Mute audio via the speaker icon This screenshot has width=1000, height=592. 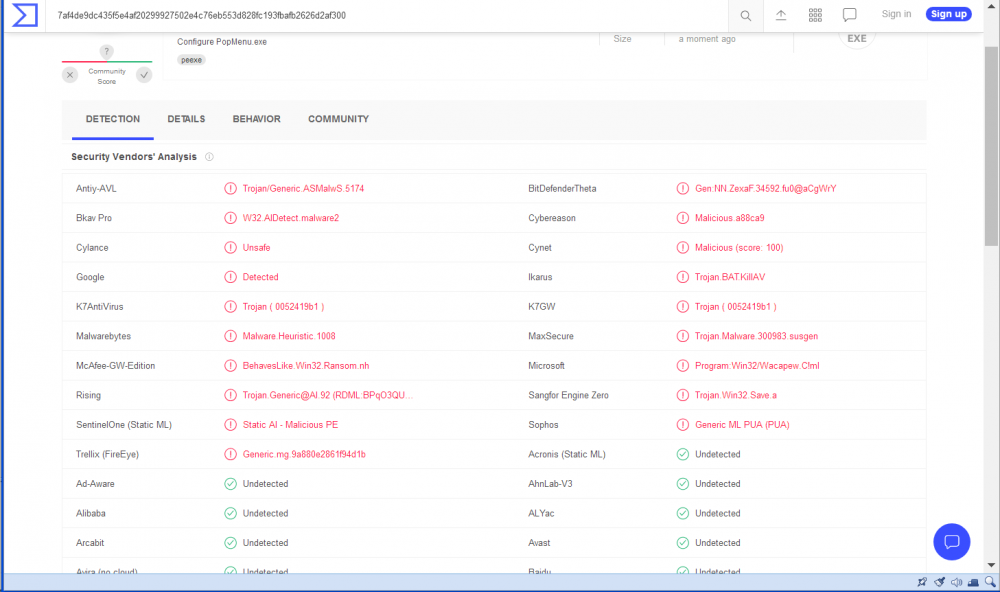pos(956,581)
